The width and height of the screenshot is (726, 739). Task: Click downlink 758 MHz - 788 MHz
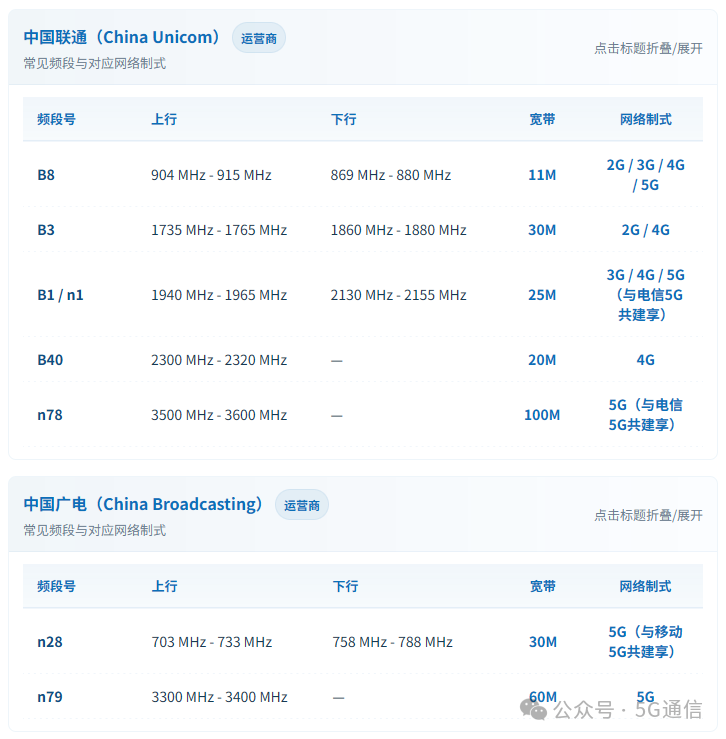(393, 642)
